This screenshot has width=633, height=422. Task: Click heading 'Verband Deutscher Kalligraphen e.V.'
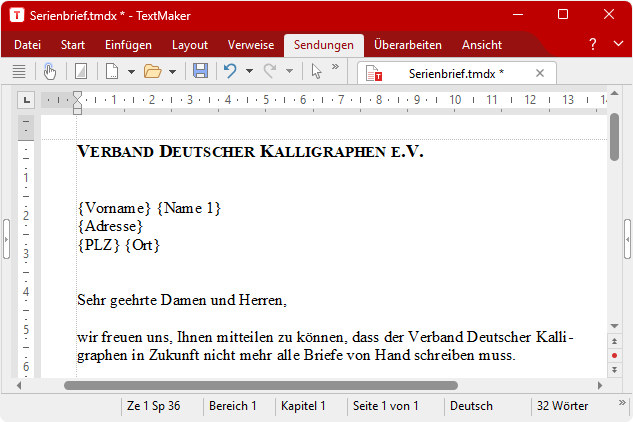(x=250, y=151)
